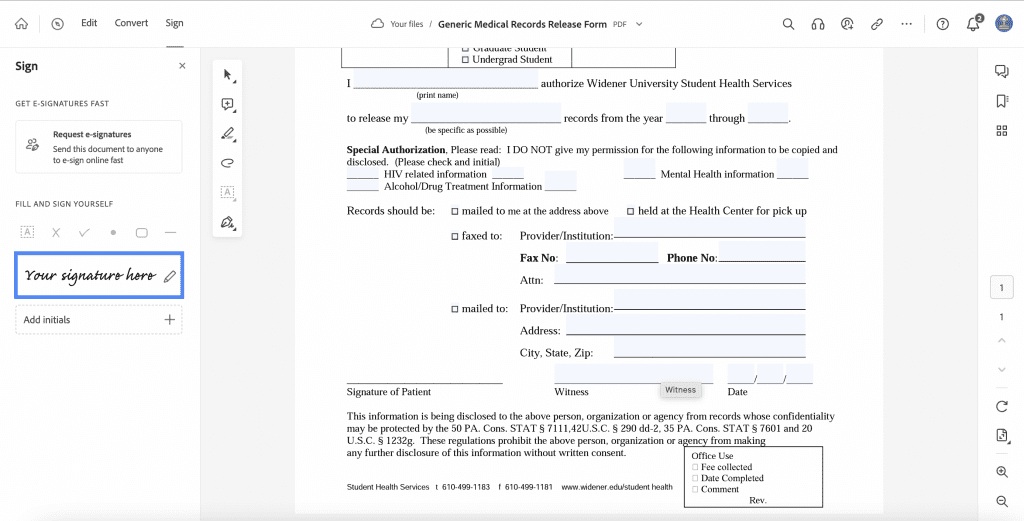Check 'mailed to me at the address above'
This screenshot has width=1024, height=521.
click(455, 212)
